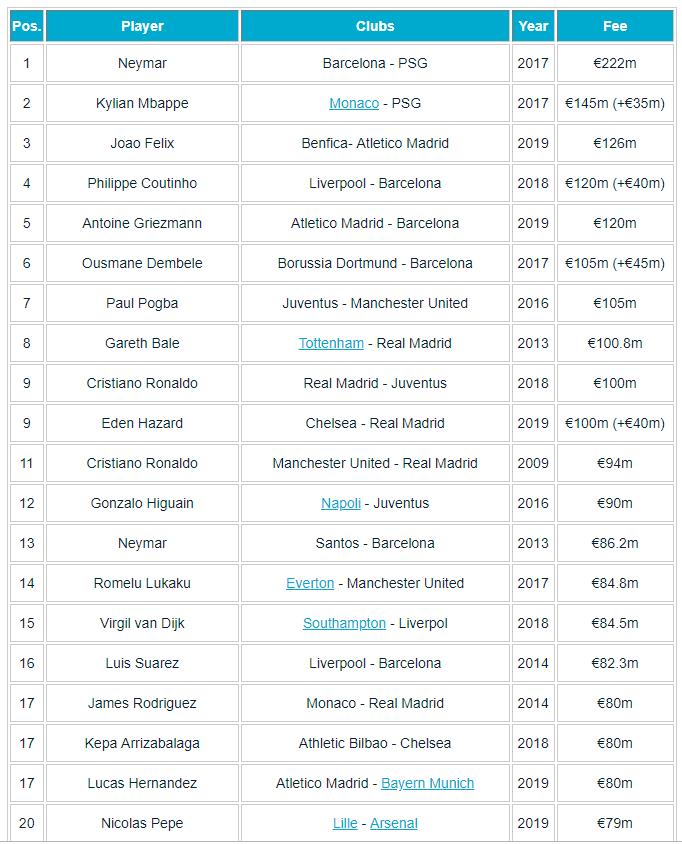Click the Year column header

533,26
